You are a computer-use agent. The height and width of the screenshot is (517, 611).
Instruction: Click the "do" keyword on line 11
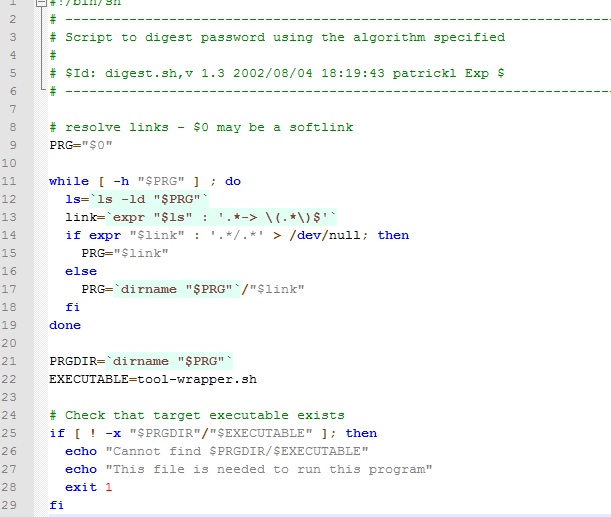[233, 181]
